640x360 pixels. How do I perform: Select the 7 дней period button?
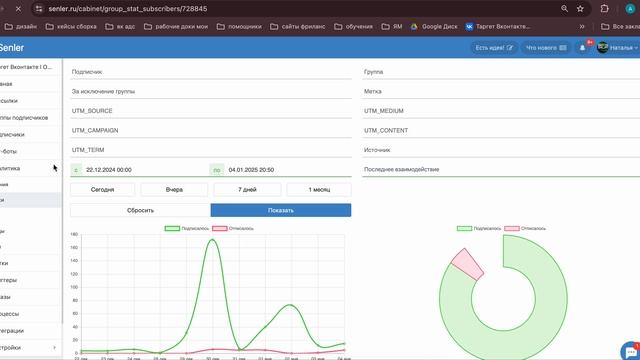(247, 190)
